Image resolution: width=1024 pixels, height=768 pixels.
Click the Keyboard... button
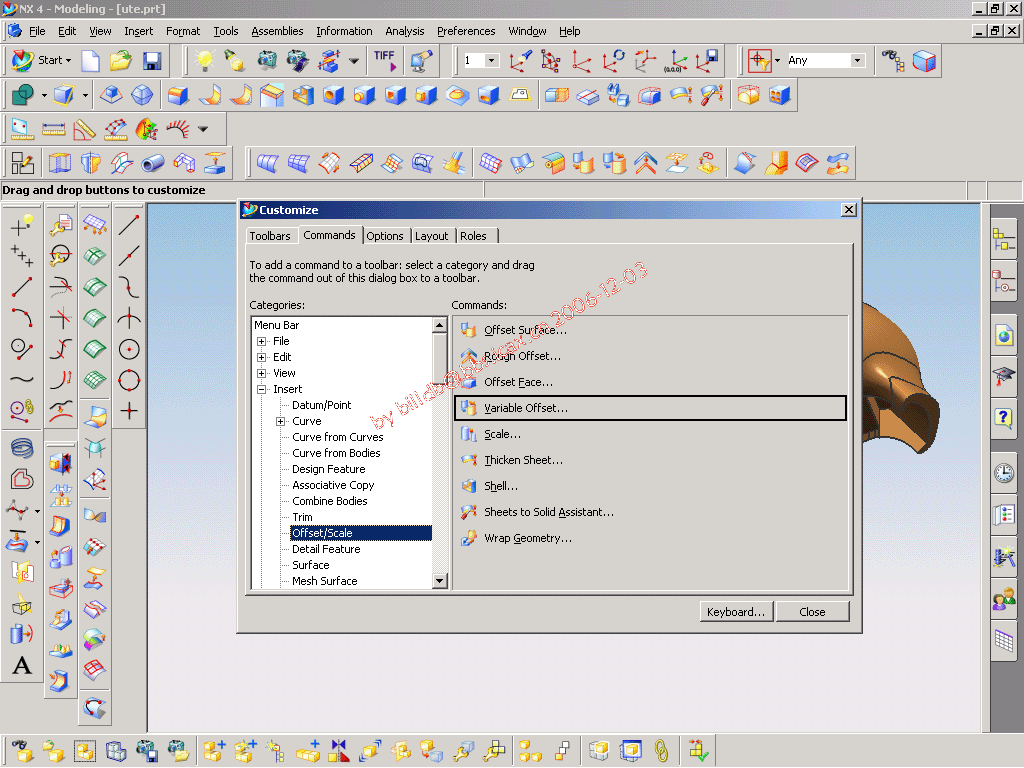[736, 612]
